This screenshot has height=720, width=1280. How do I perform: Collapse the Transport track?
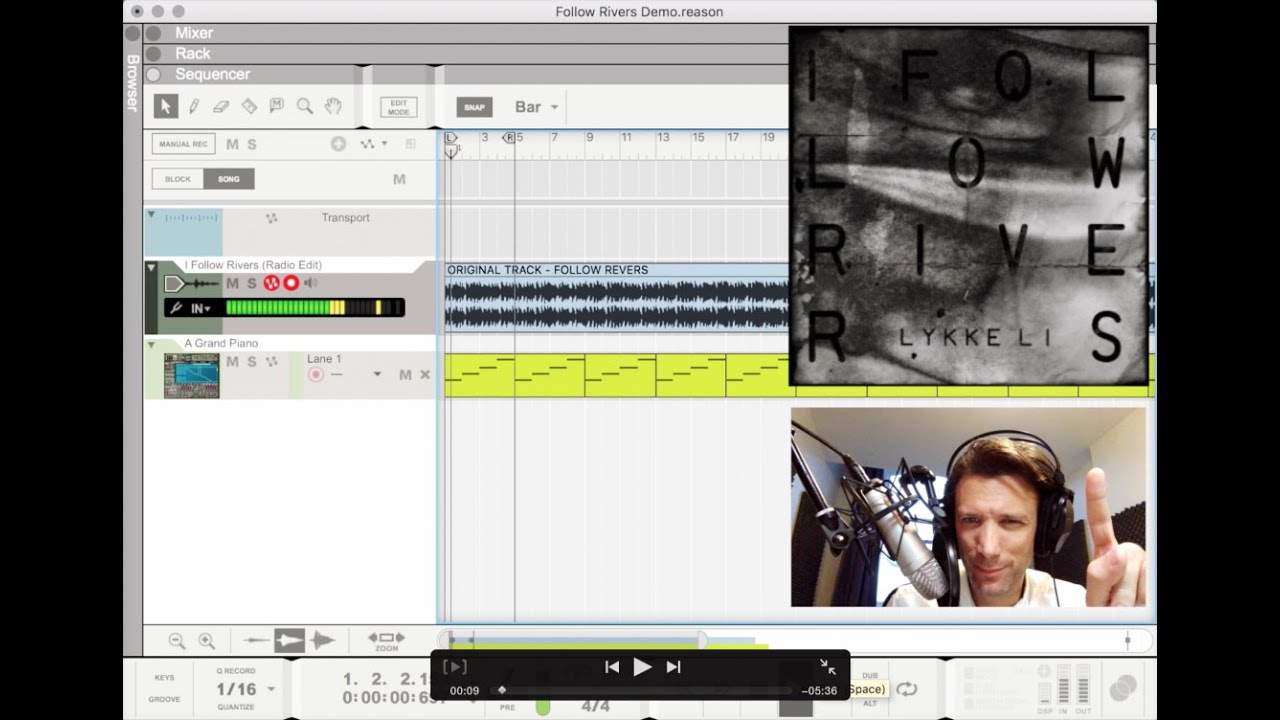coord(151,215)
